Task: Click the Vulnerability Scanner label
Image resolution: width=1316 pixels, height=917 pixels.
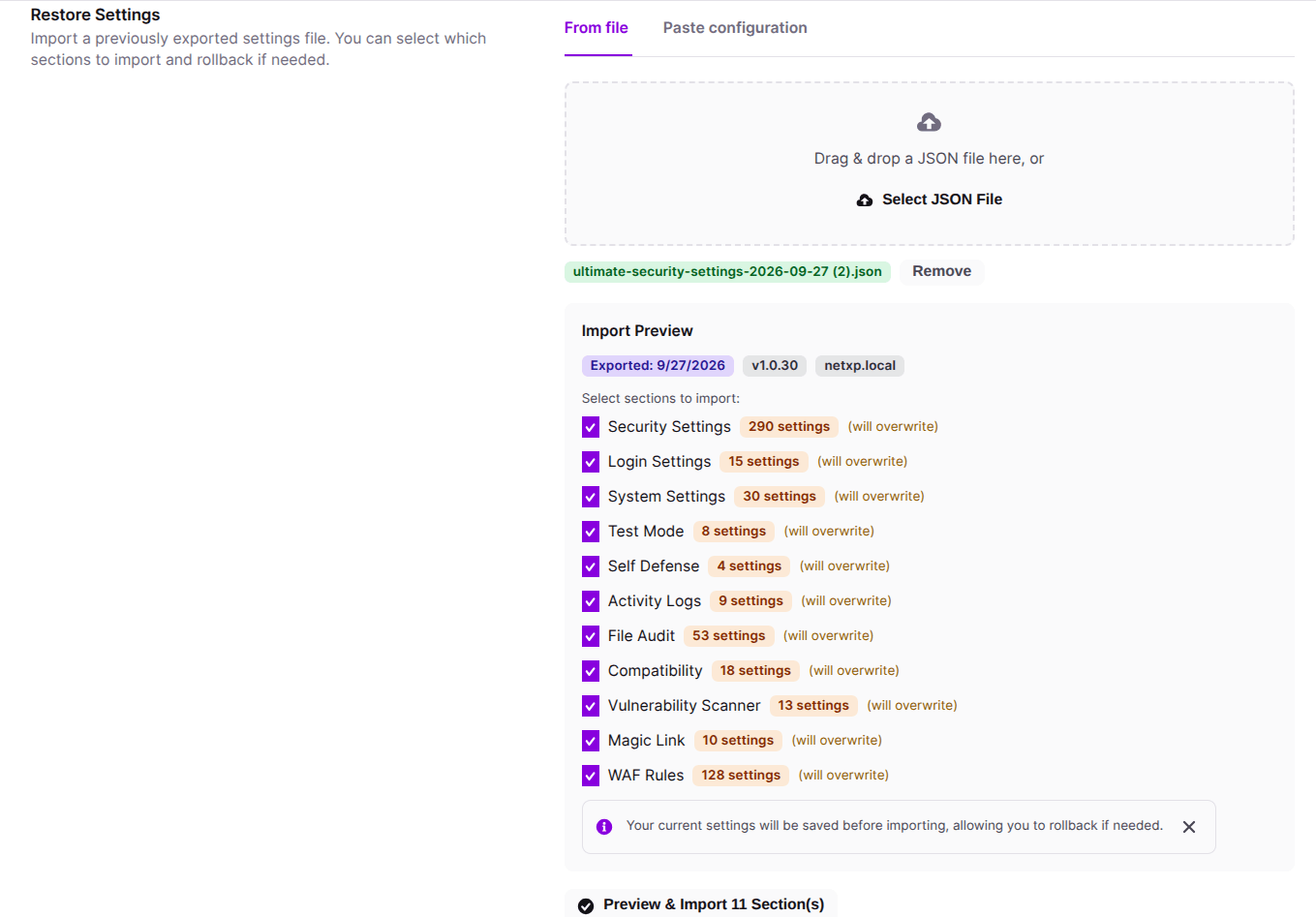Action: pyautogui.click(x=684, y=706)
